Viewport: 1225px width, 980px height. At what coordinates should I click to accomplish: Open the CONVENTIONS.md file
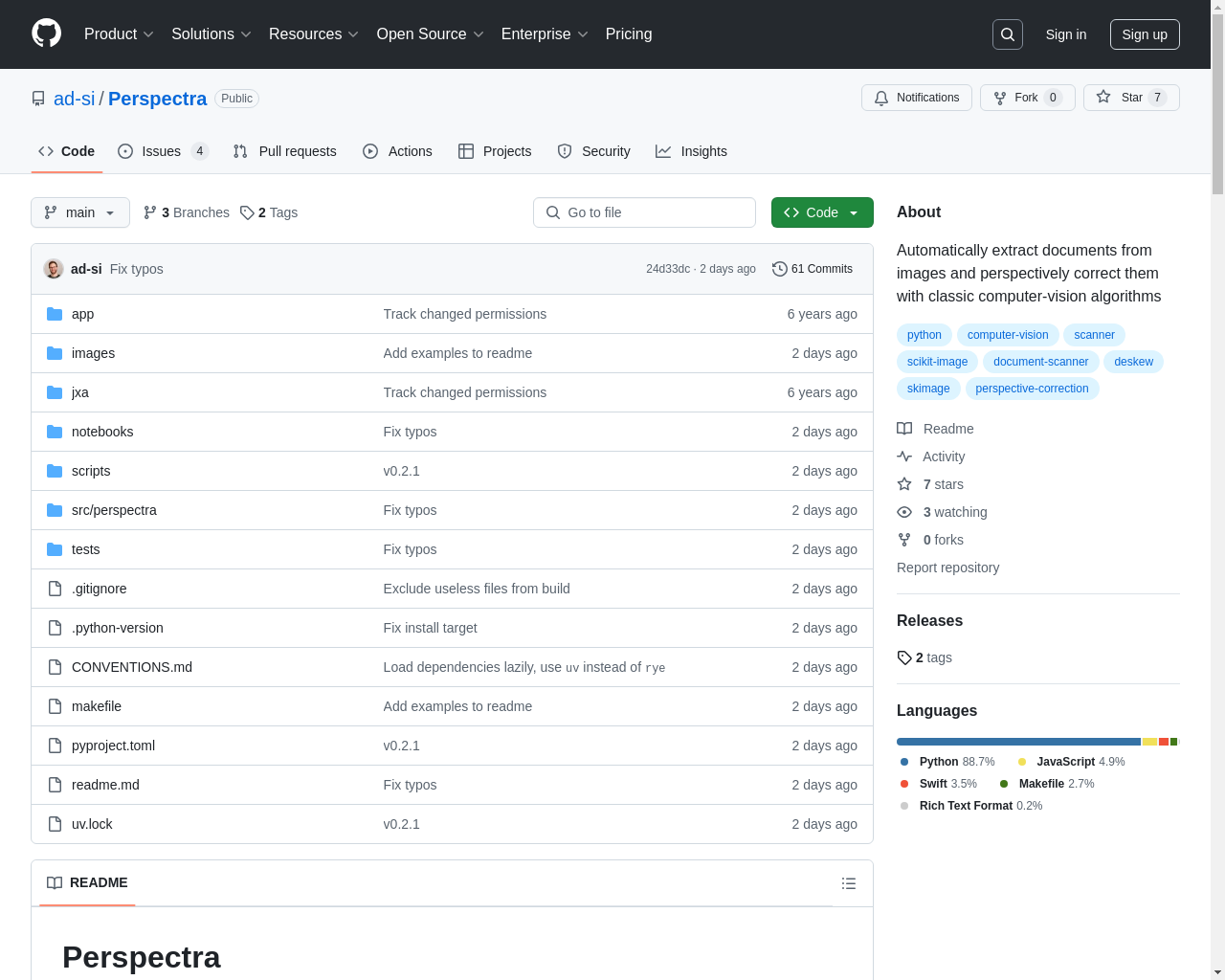pyautogui.click(x=132, y=667)
